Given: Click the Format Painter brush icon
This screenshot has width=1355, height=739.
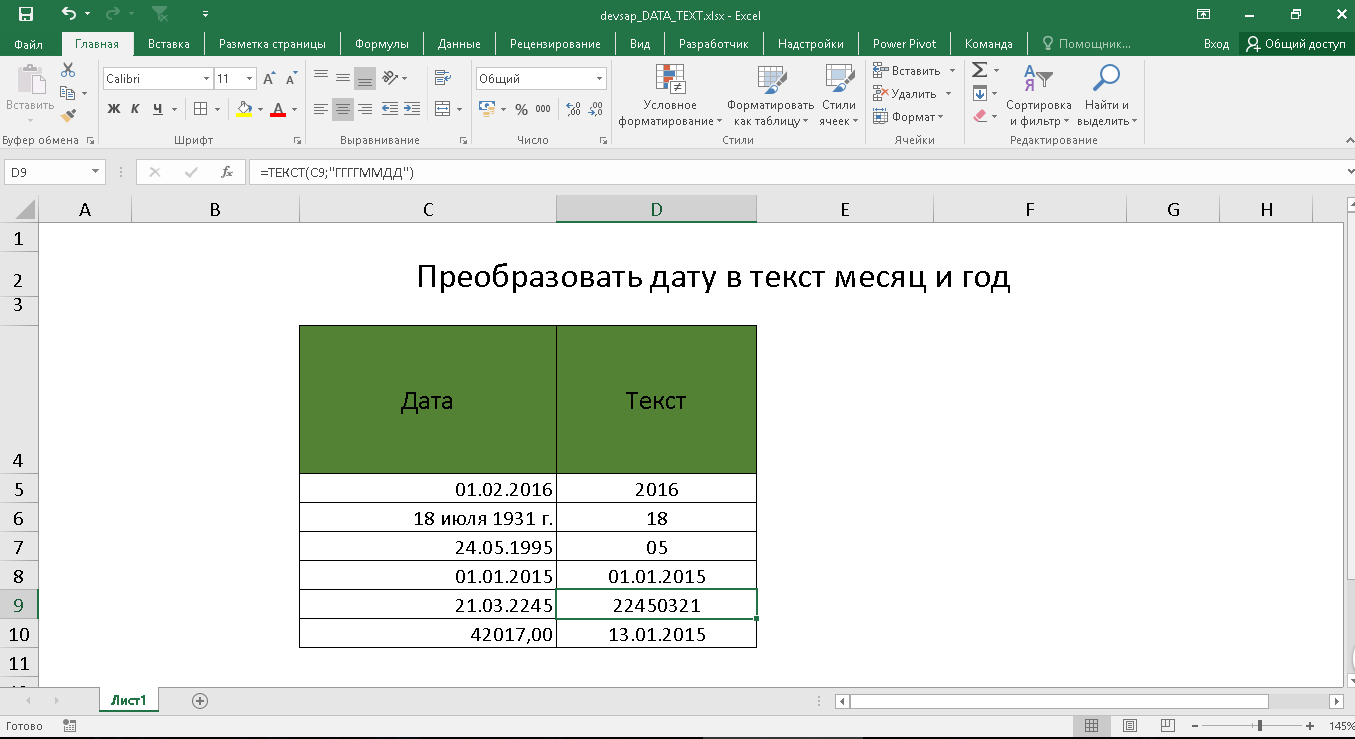Looking at the screenshot, I should pos(68,116).
